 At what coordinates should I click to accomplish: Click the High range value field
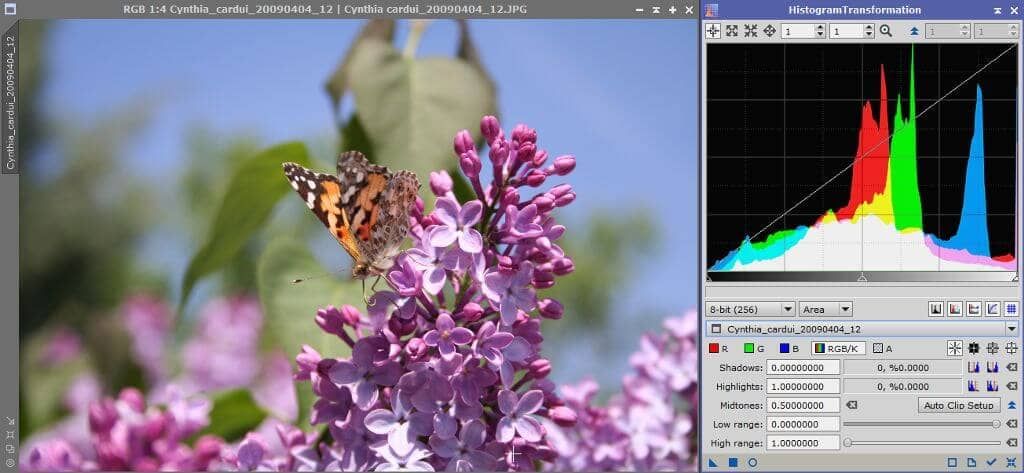[x=803, y=443]
